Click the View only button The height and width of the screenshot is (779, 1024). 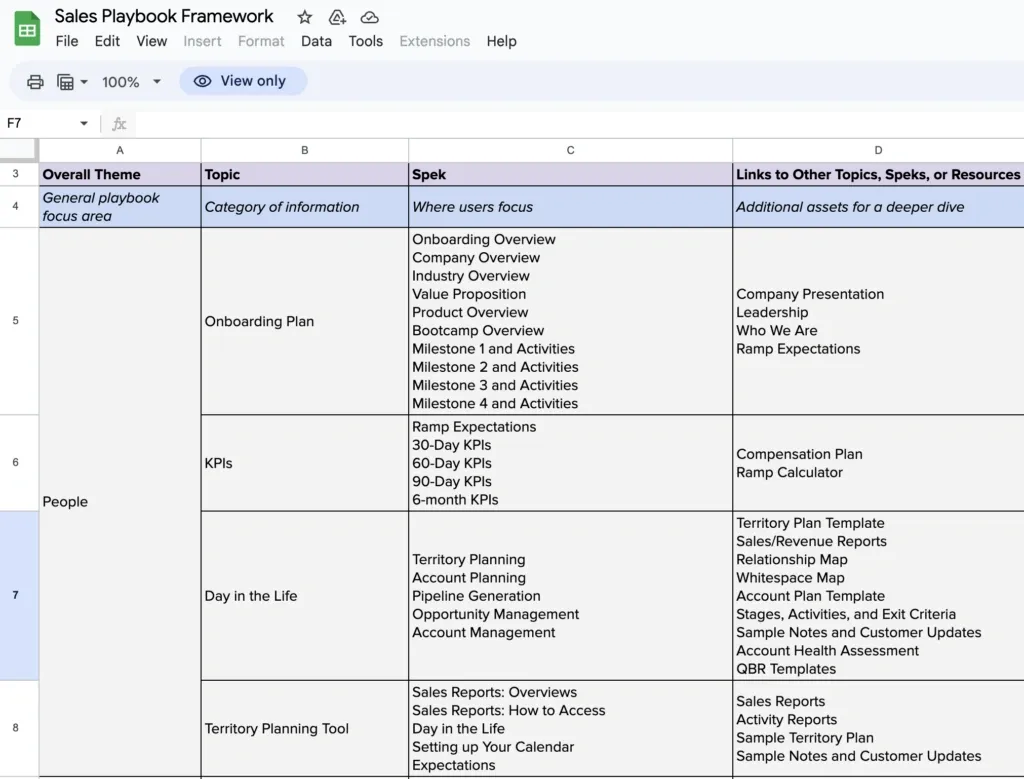tap(243, 81)
